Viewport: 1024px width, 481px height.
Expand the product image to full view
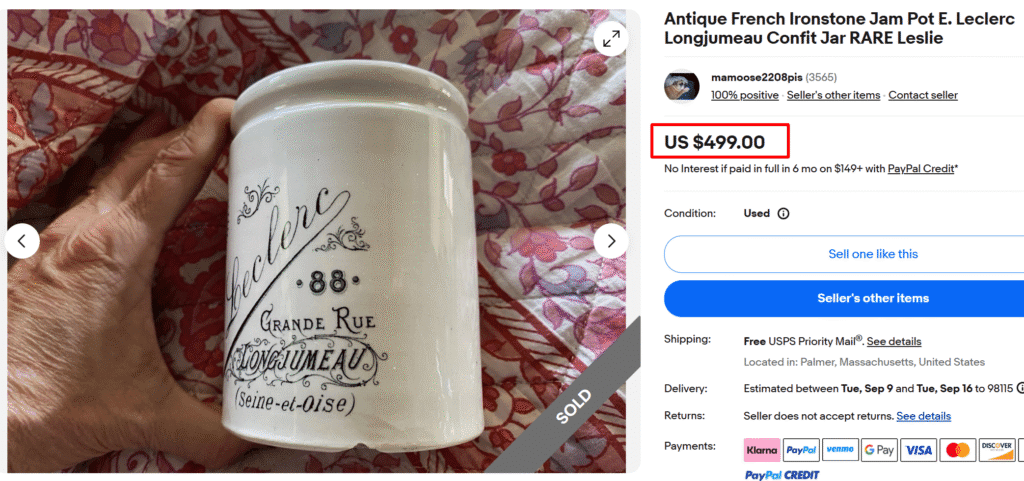click(x=610, y=39)
